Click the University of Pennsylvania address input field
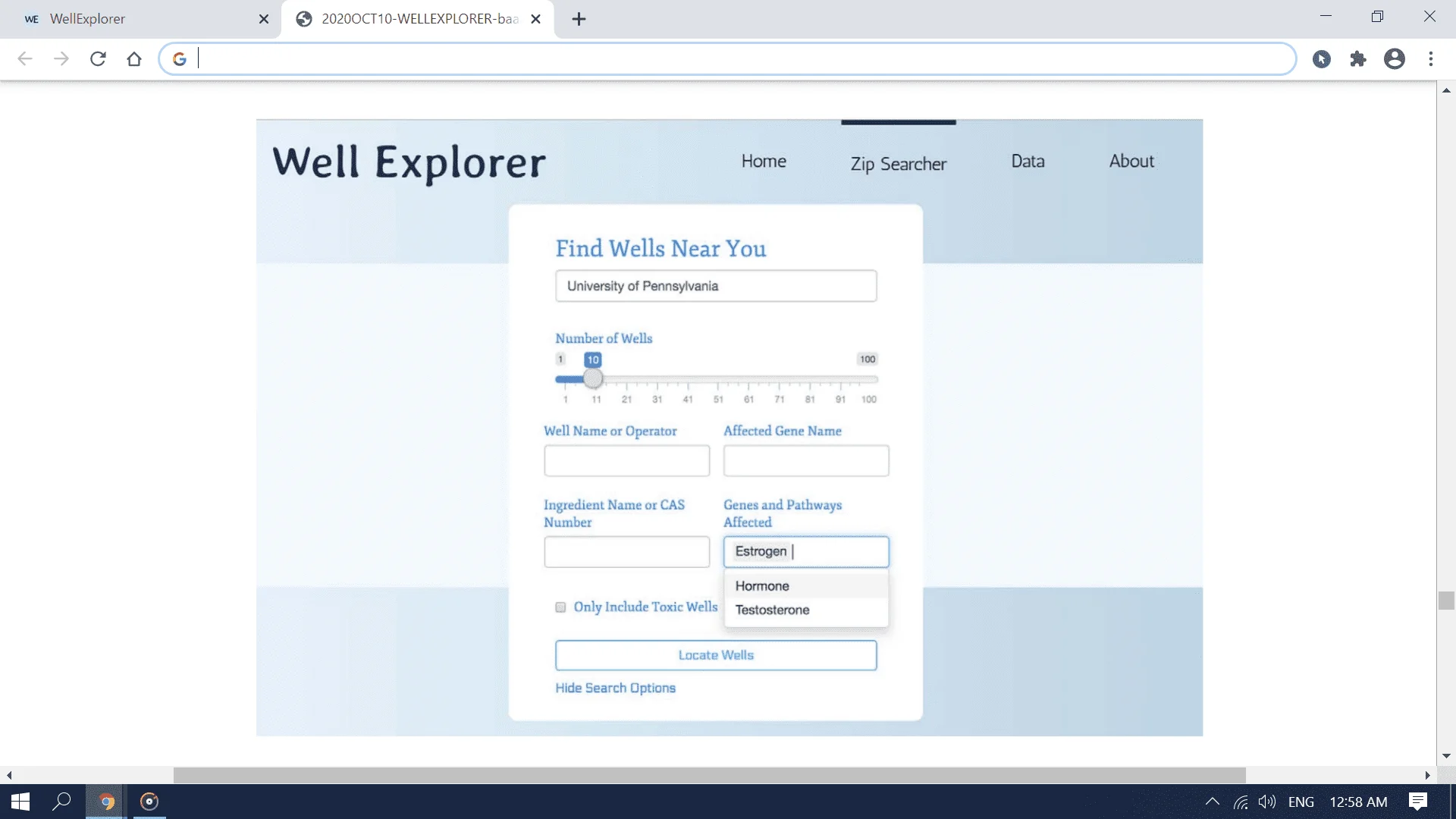The height and width of the screenshot is (819, 1456). (716, 286)
